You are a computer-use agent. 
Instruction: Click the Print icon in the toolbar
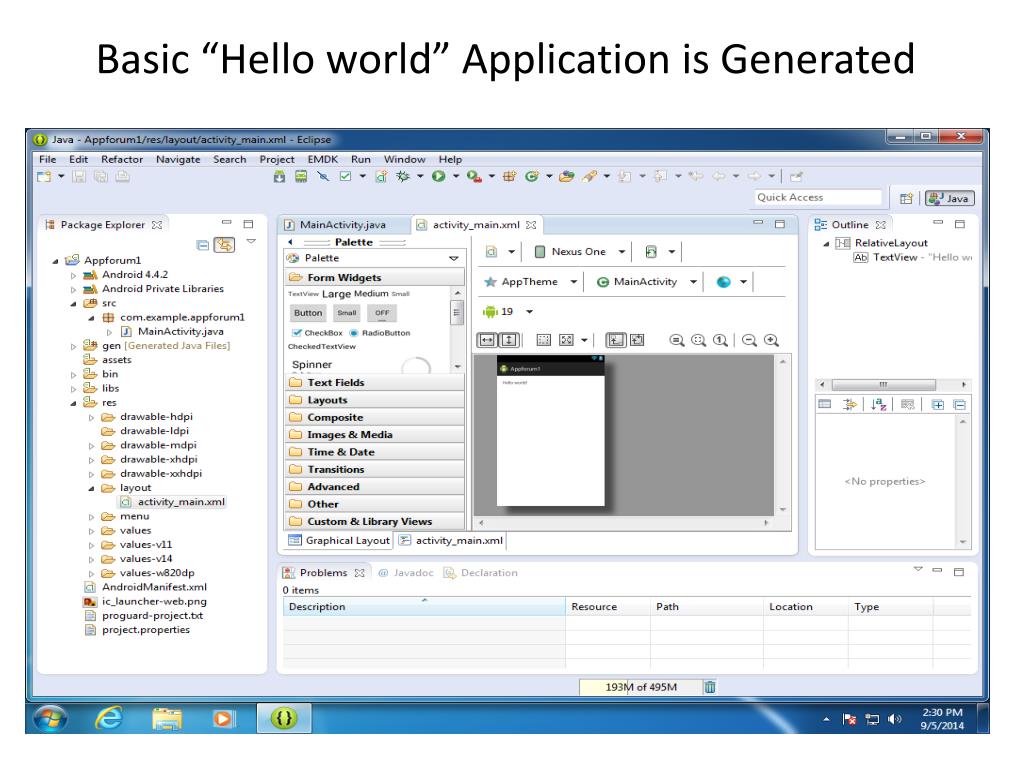pyautogui.click(x=122, y=176)
